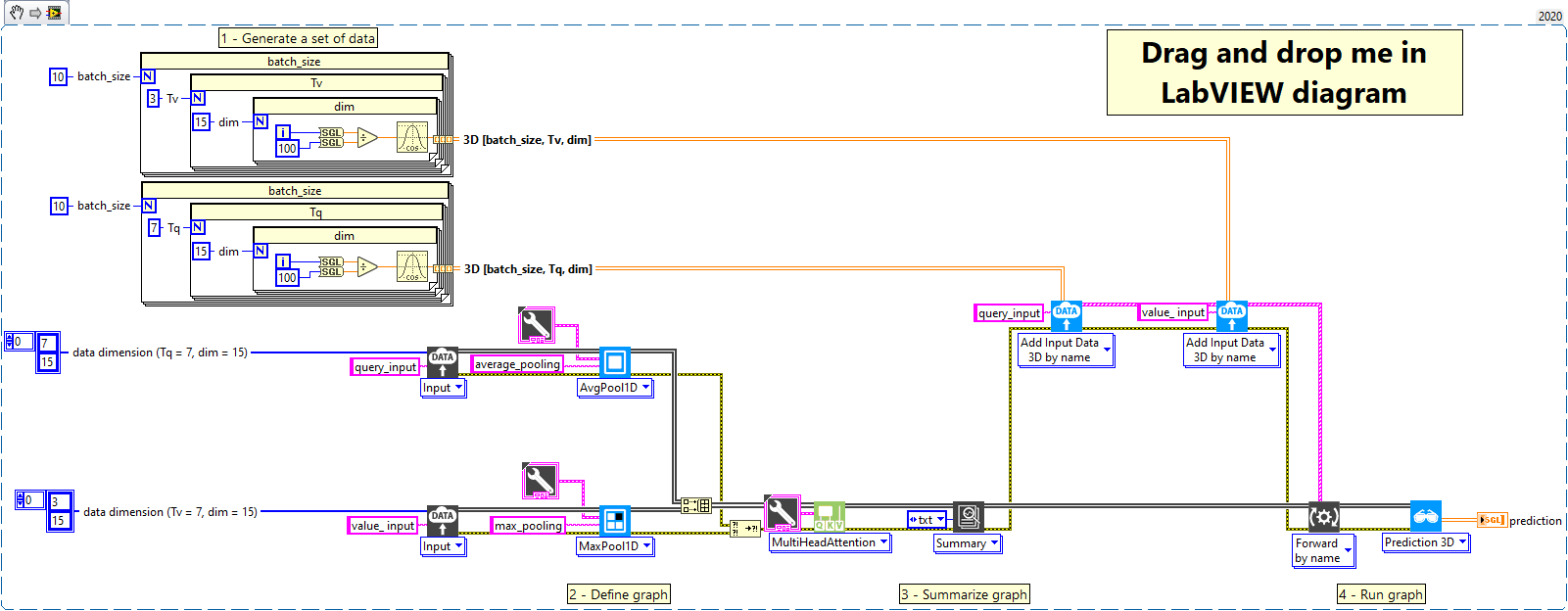This screenshot has width=1568, height=611.
Task: Click the max_pooling string constant
Action: click(x=528, y=526)
